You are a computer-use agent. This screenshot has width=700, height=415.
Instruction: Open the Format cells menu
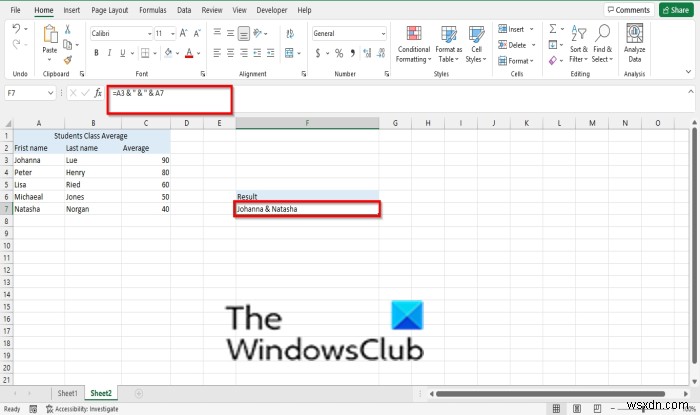(x=514, y=60)
